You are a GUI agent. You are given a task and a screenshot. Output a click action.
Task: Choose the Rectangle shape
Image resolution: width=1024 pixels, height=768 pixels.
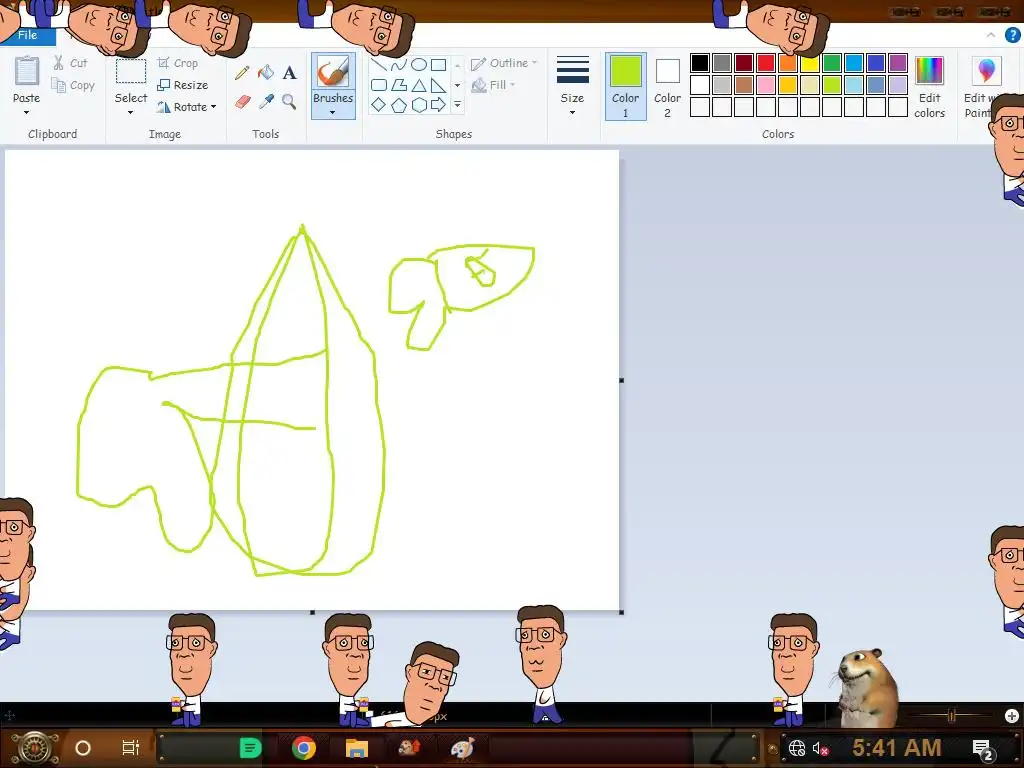pos(439,65)
